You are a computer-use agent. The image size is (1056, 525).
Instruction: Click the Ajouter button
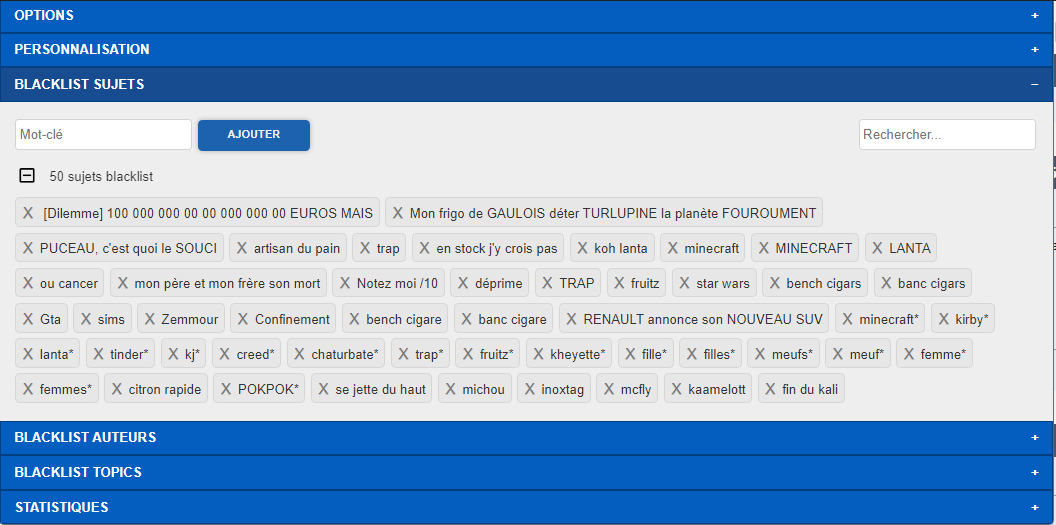pyautogui.click(x=254, y=135)
